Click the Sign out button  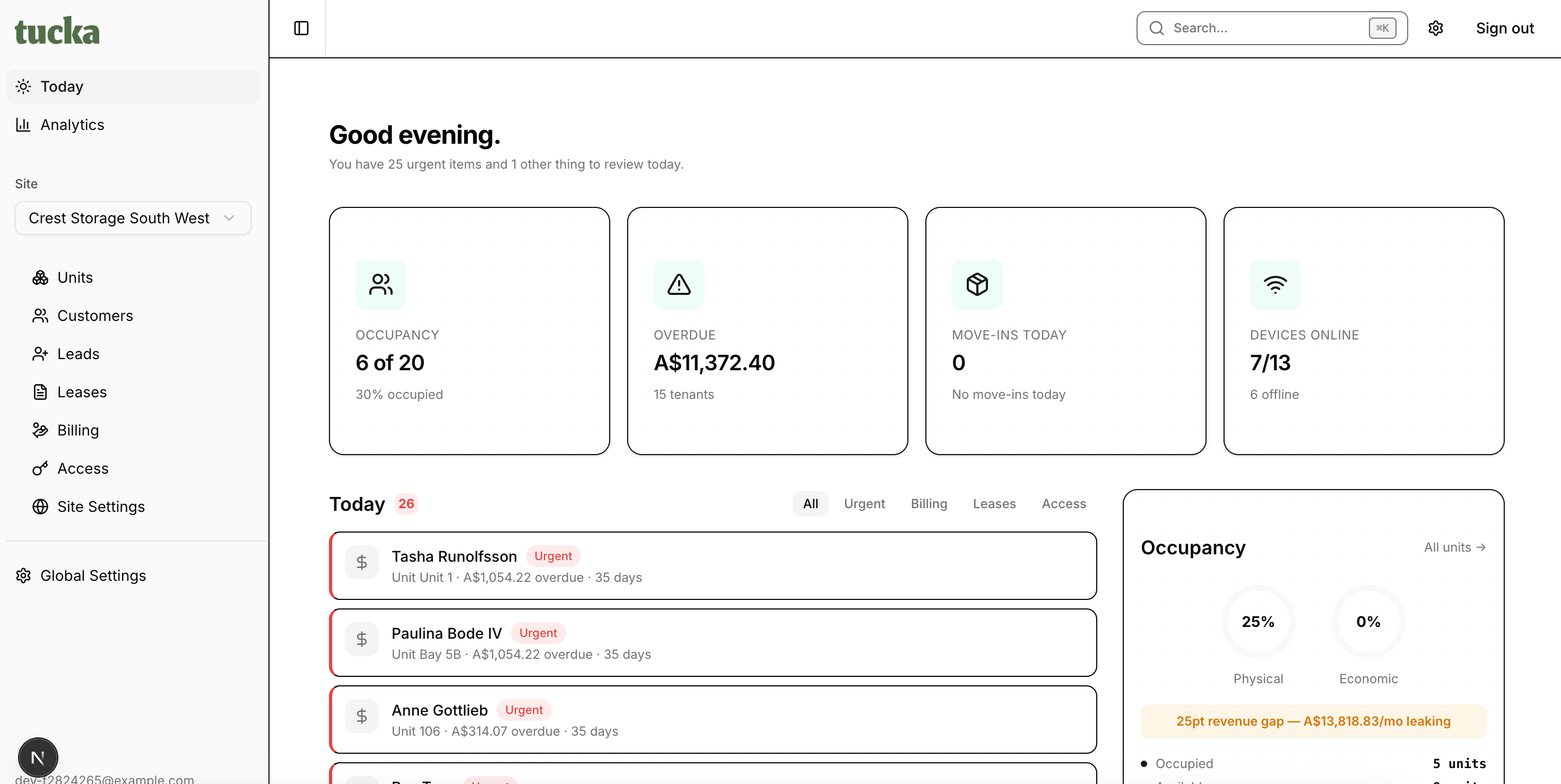tap(1504, 28)
